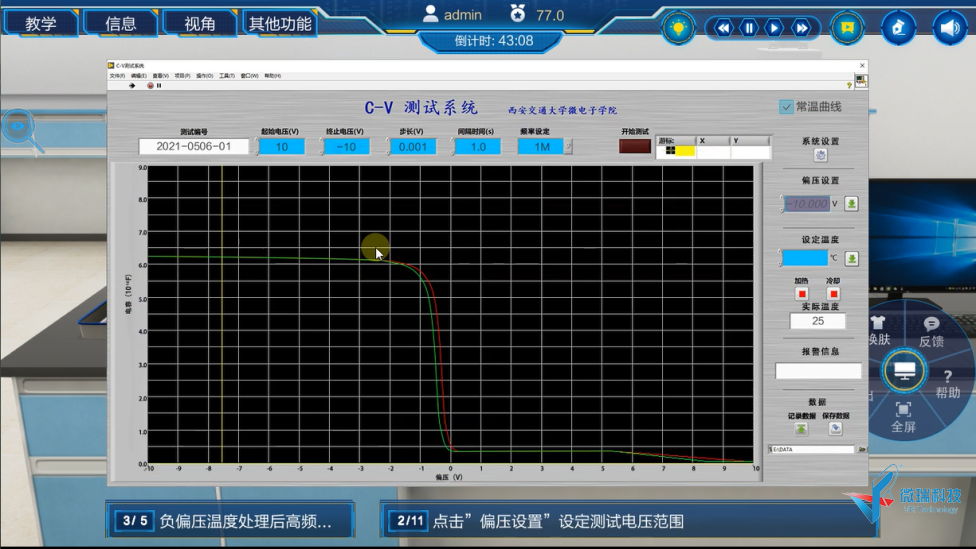Screen dimensions: 976x549
Task: Click the E:\DATA path field
Action: coord(812,449)
